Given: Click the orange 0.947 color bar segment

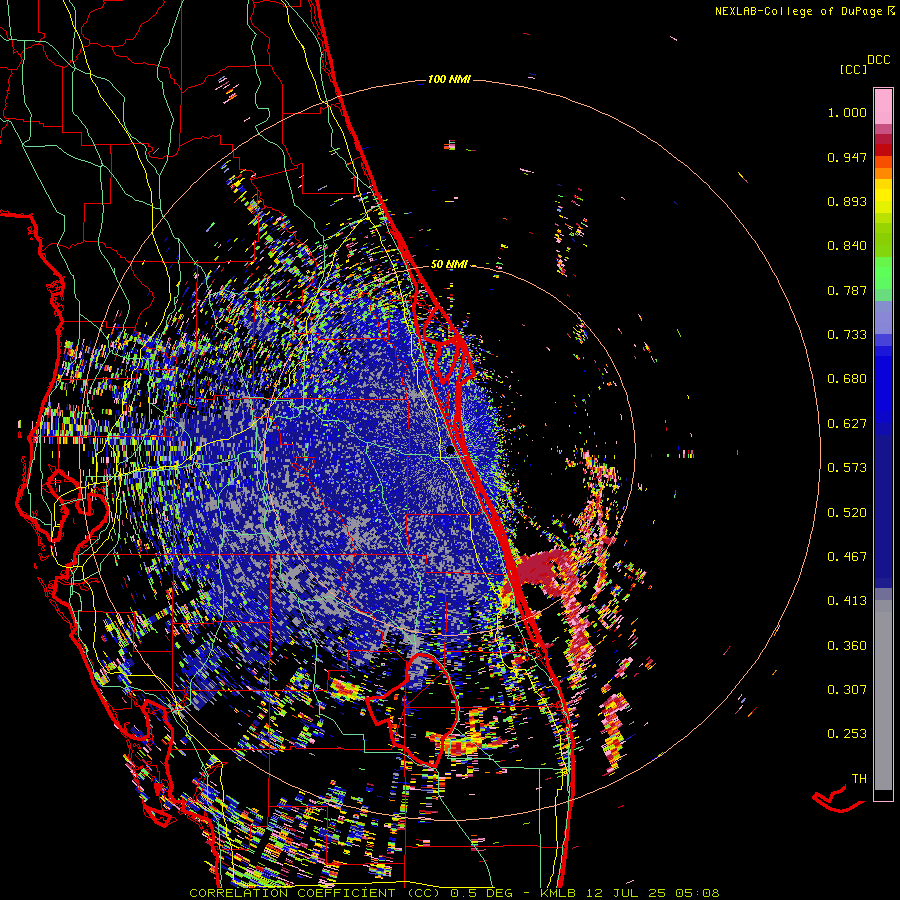Looking at the screenshot, I should [x=883, y=162].
